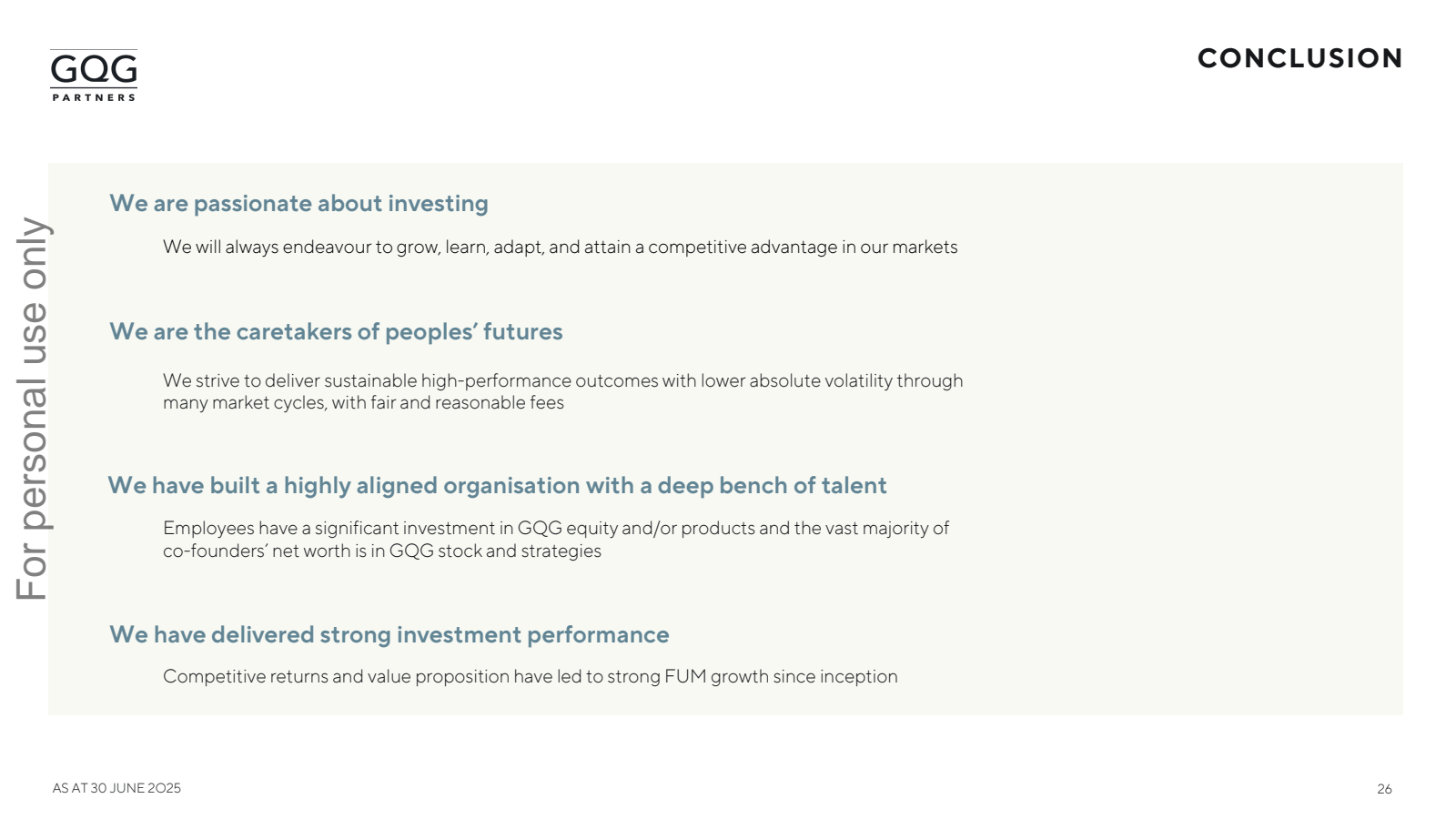Click the 'co-founders' net worth' text line
Screen dimensions: 1456x819
point(382,551)
